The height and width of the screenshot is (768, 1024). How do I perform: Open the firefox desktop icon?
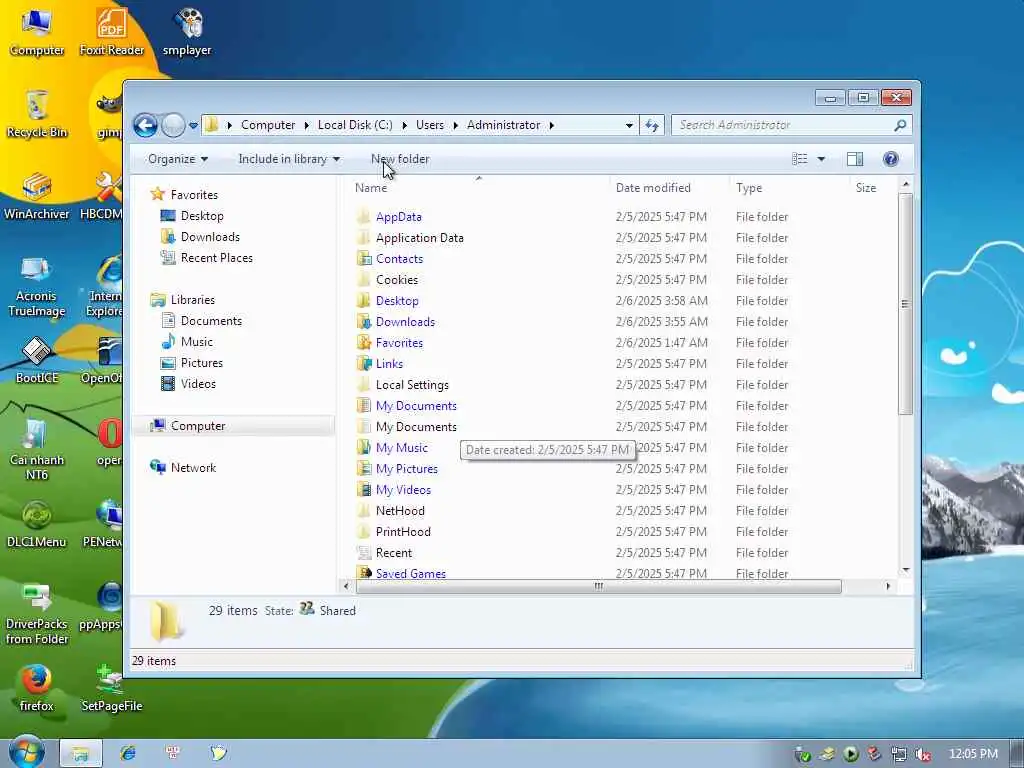pyautogui.click(x=37, y=688)
